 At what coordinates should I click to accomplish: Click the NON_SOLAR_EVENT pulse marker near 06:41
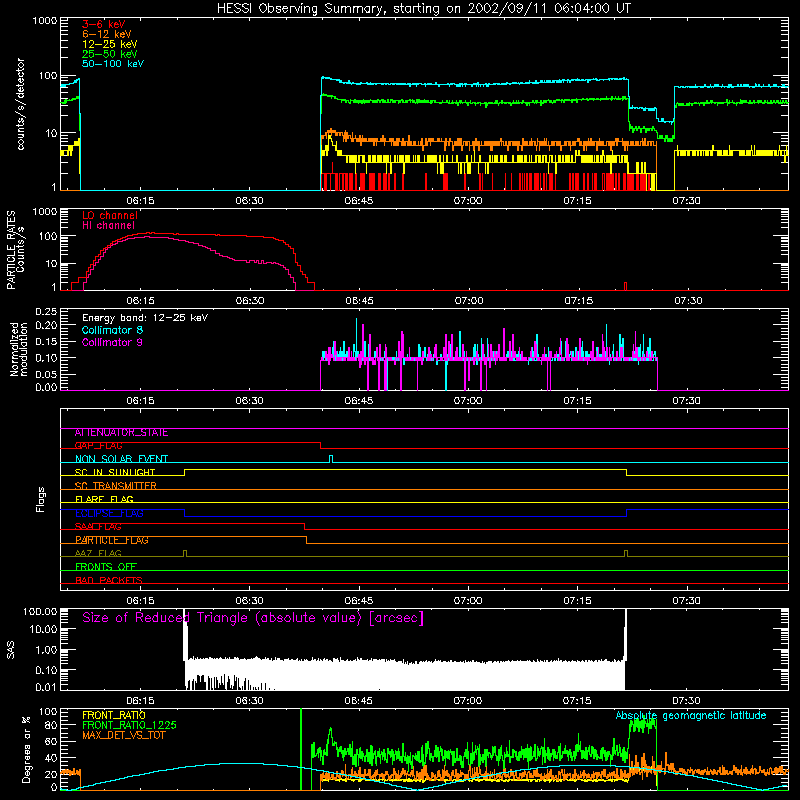pos(331,459)
